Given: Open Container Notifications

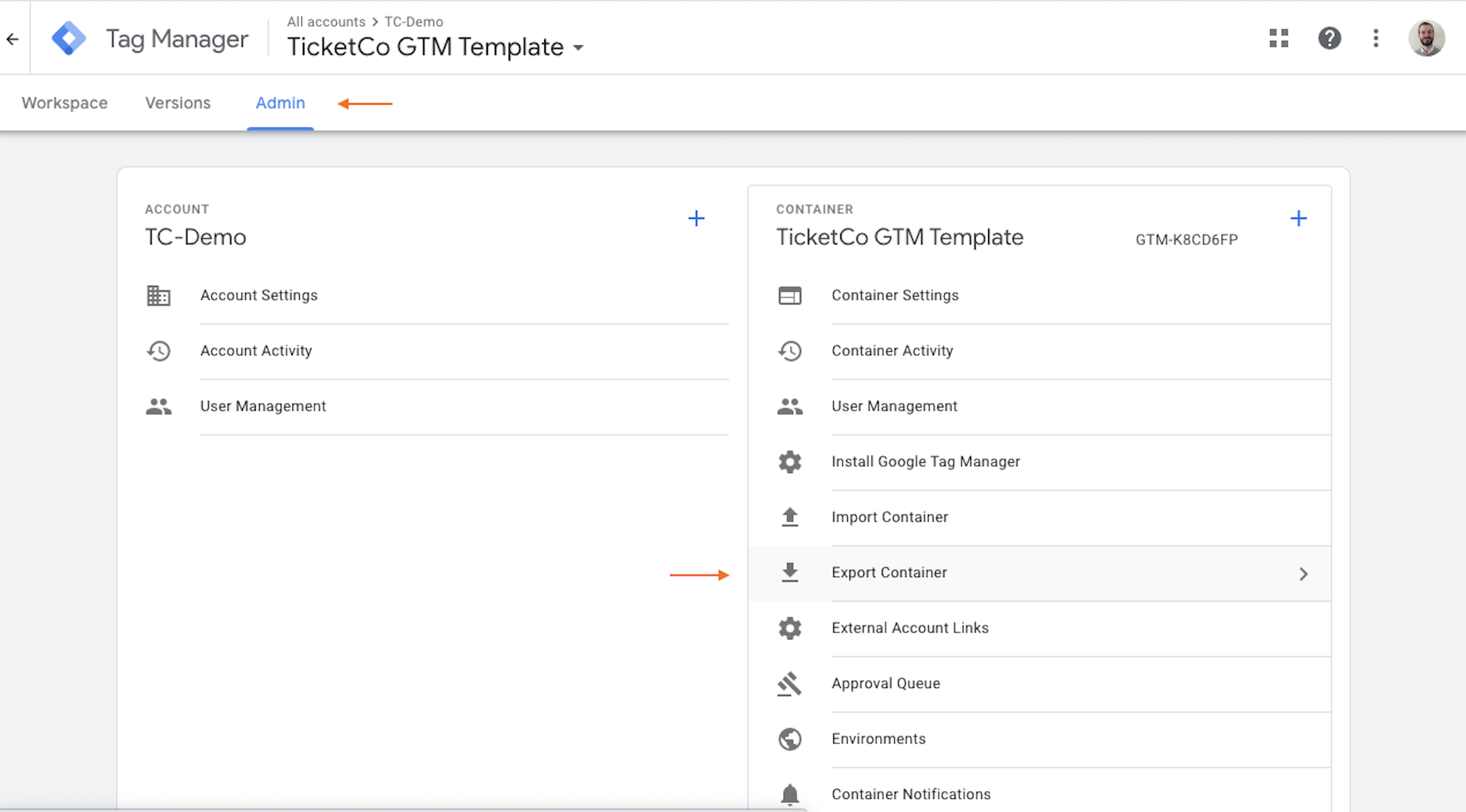Looking at the screenshot, I should tap(911, 794).
